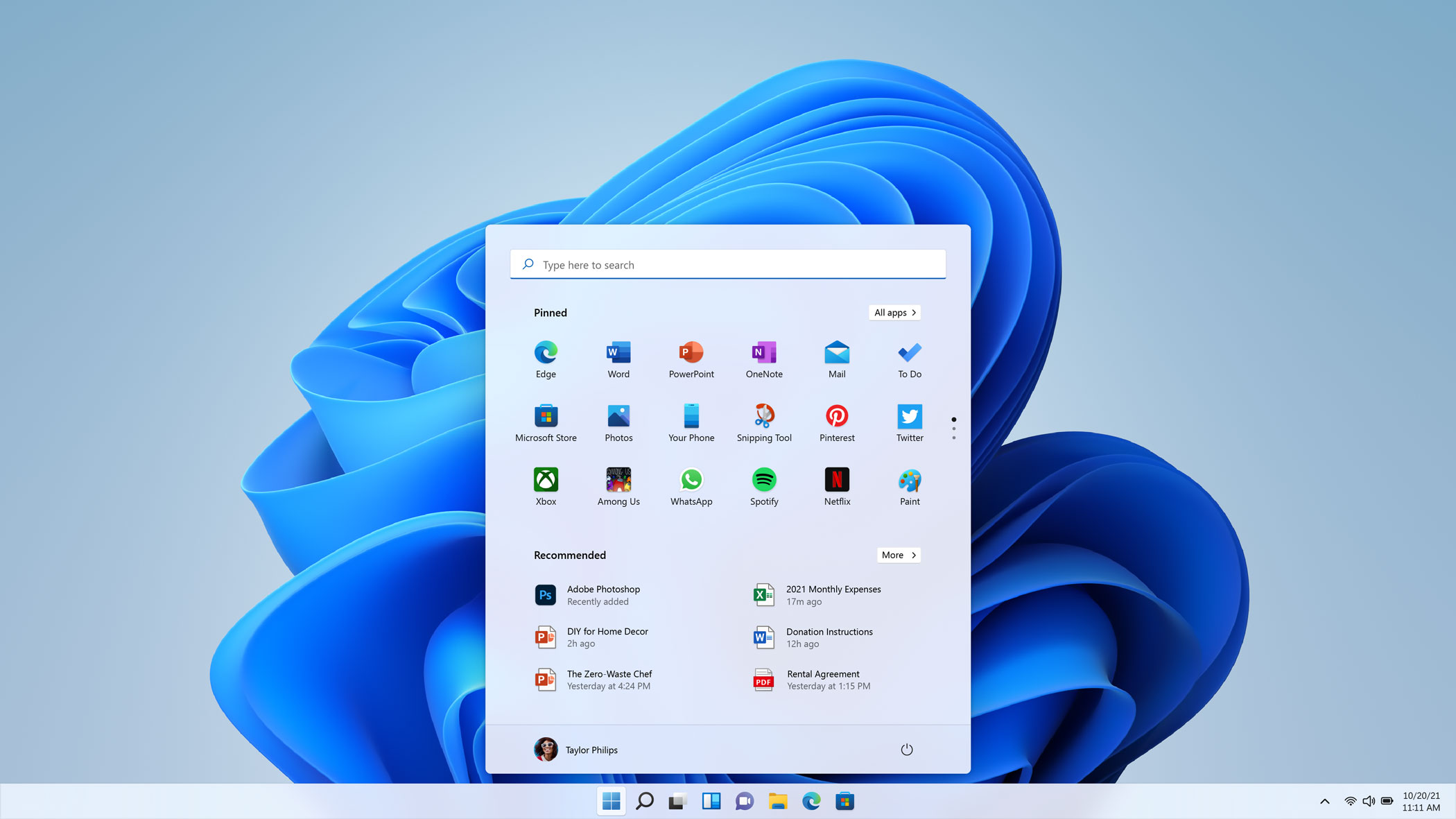Open the Start menu search bar
Viewport: 1456px width, 819px height.
point(728,263)
